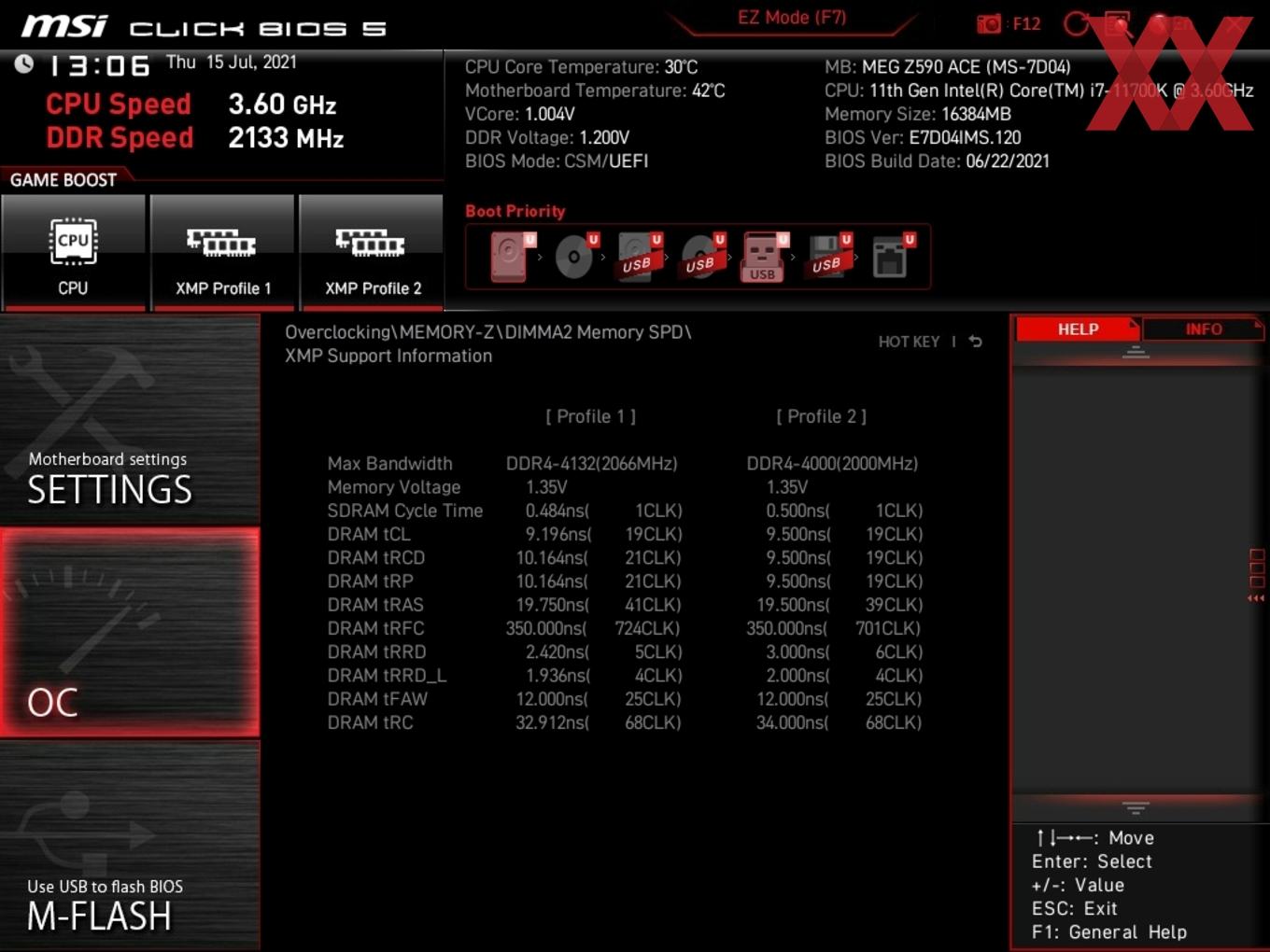Screen dimensions: 1270x952
Task: Click the DRAM tRRD row label
Action: [376, 651]
